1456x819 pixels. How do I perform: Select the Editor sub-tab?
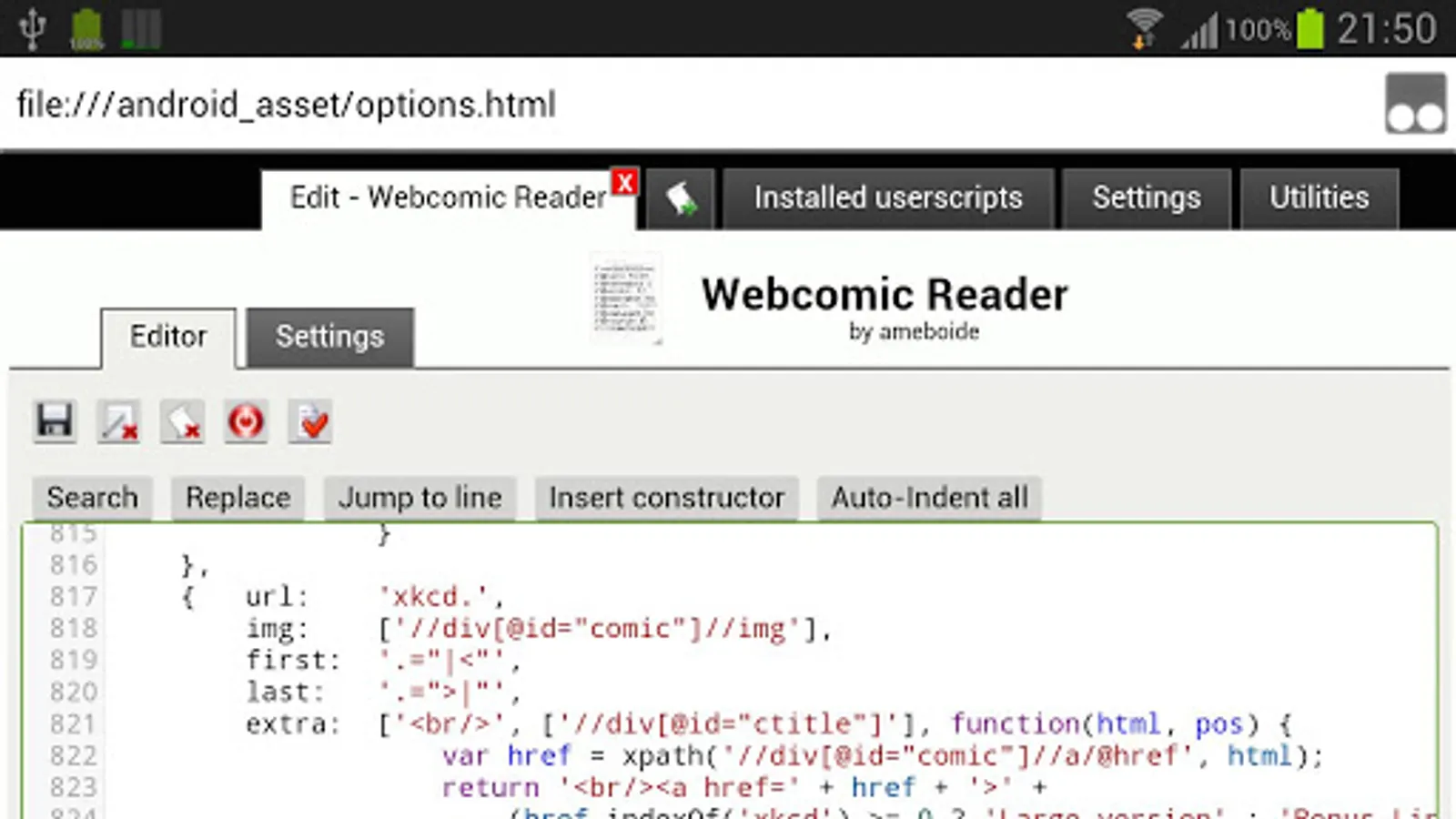168,338
